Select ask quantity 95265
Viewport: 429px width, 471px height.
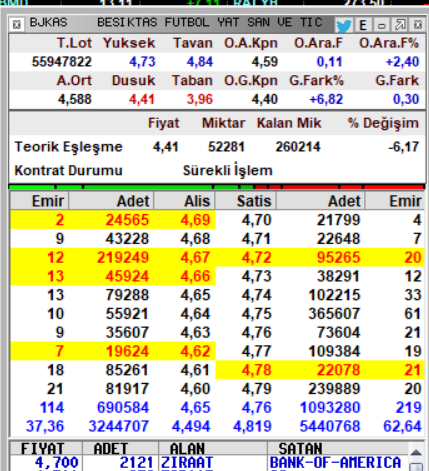coord(338,257)
